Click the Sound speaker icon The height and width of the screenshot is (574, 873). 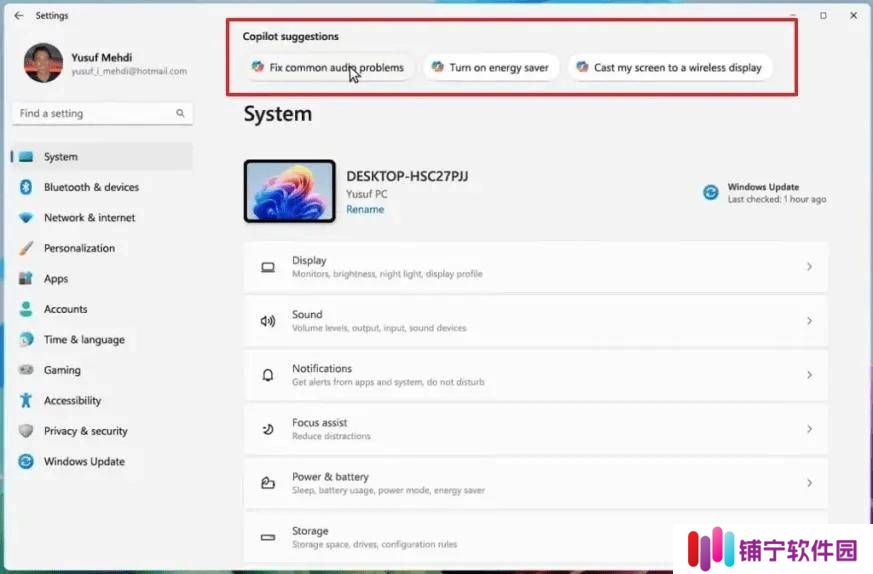[268, 321]
